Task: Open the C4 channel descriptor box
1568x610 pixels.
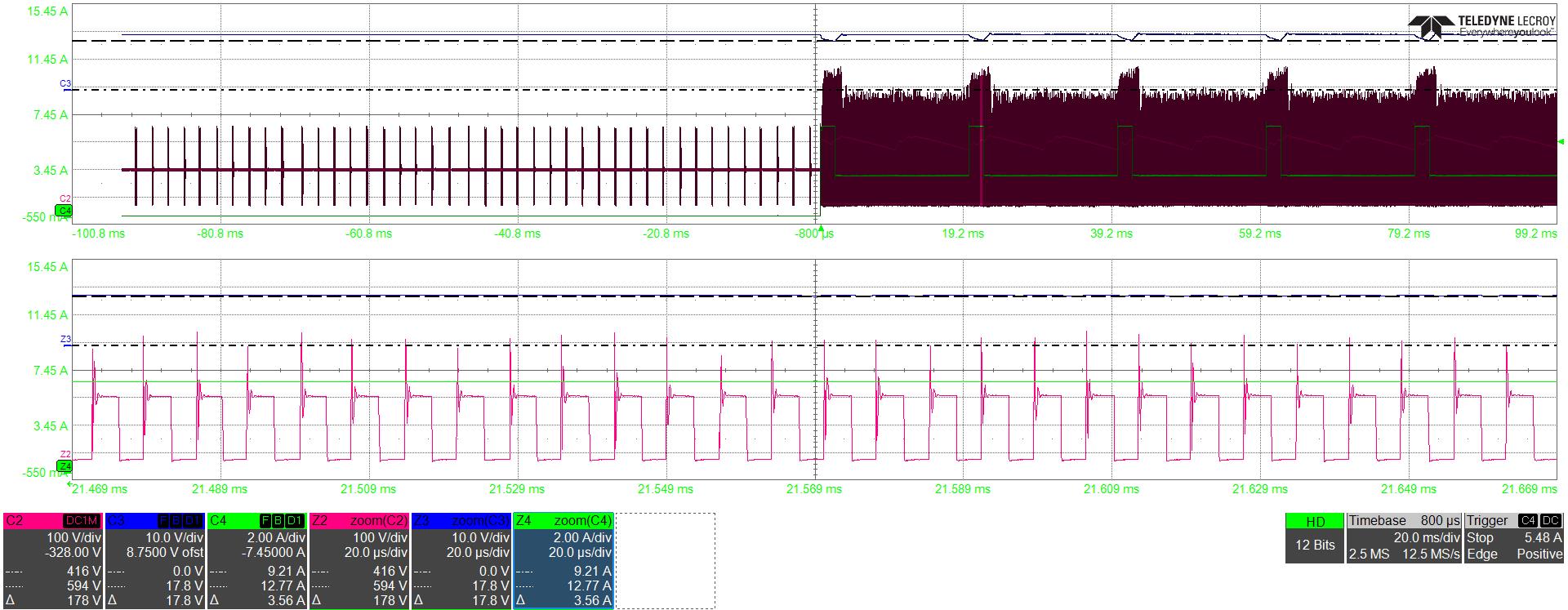Action: click(257, 561)
